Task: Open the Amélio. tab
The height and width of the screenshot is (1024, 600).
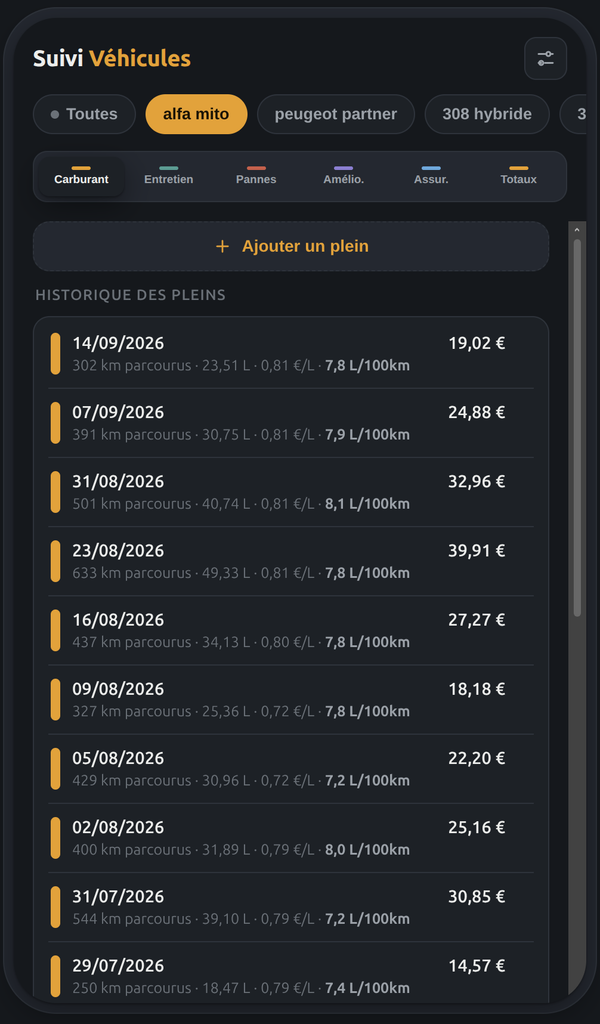Action: 343,176
